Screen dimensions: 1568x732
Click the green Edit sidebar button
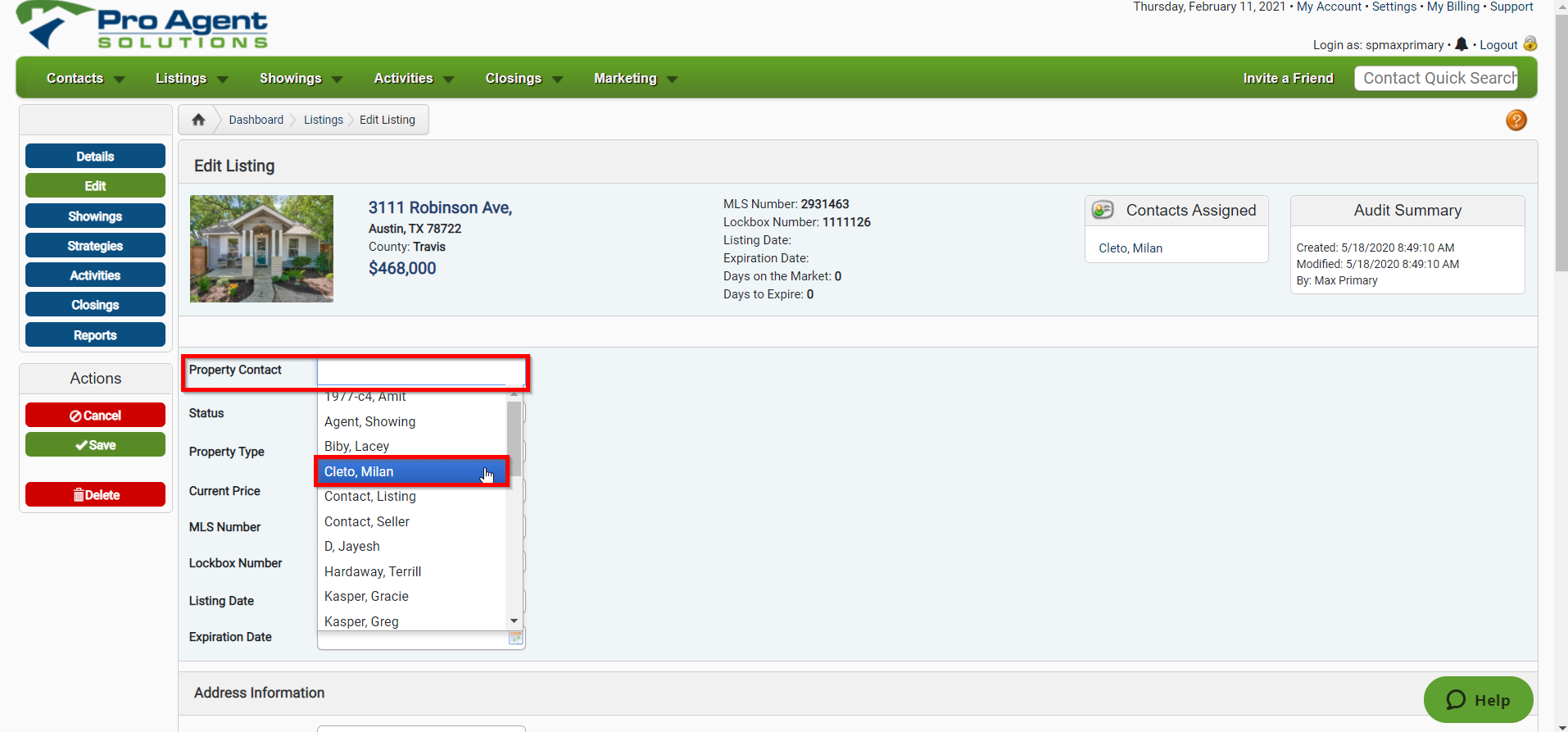95,186
